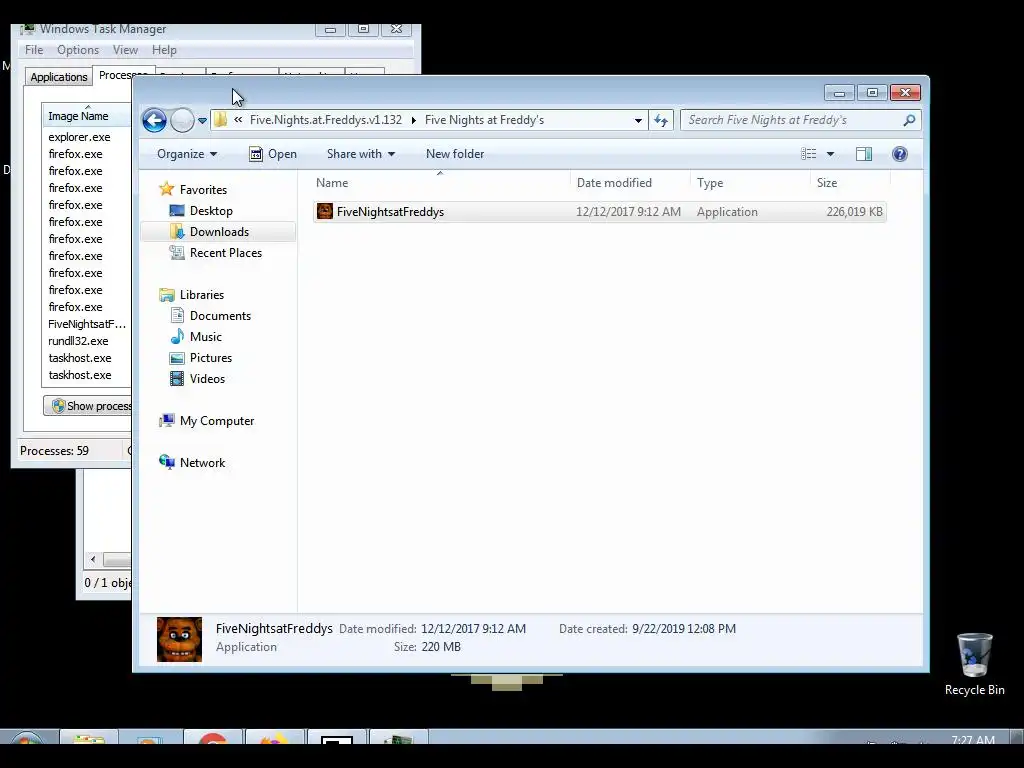The height and width of the screenshot is (768, 1024).
Task: Open Explorer help icon
Action: tap(899, 154)
